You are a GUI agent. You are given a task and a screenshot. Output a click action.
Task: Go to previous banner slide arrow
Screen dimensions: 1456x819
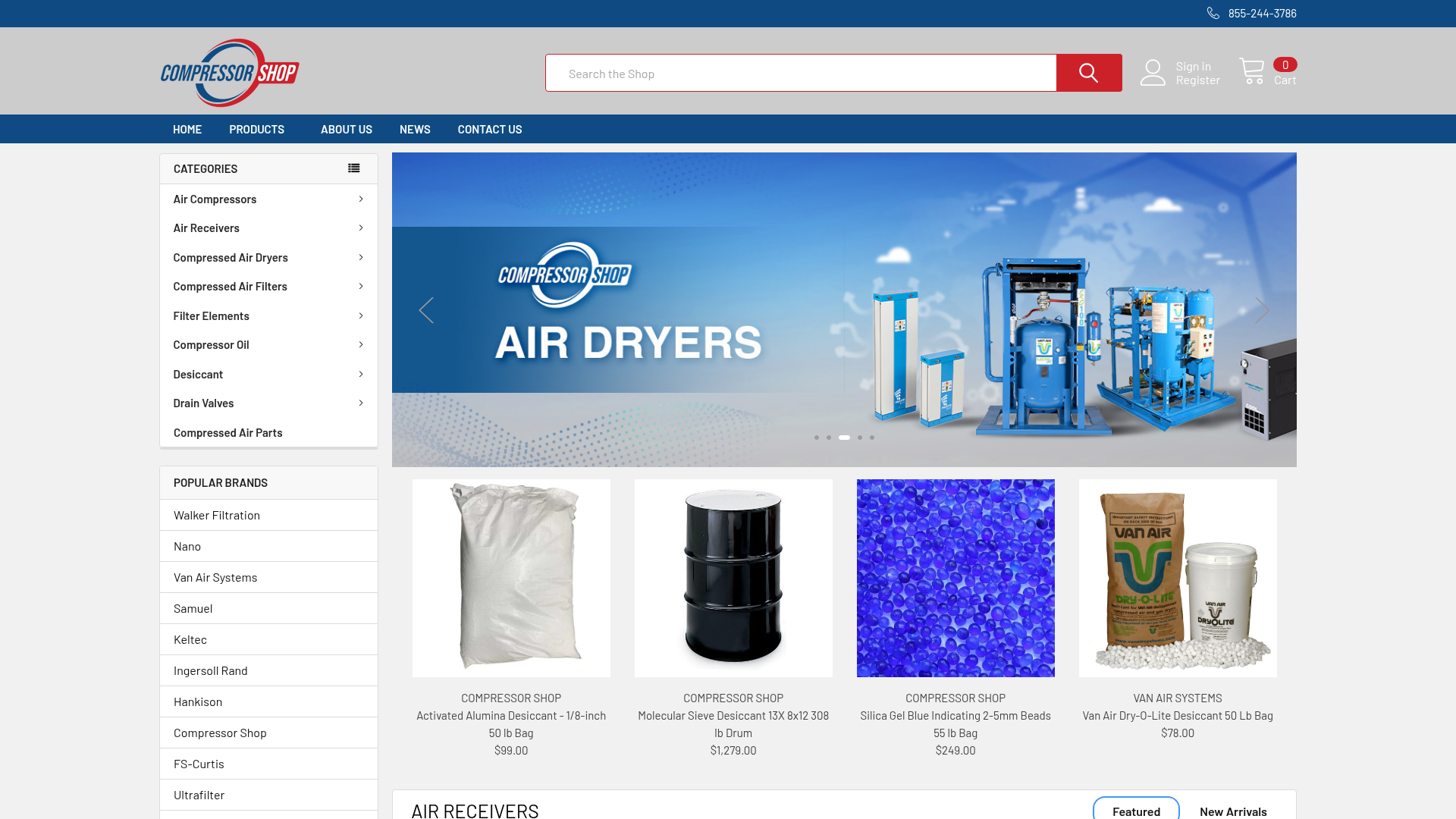[426, 310]
